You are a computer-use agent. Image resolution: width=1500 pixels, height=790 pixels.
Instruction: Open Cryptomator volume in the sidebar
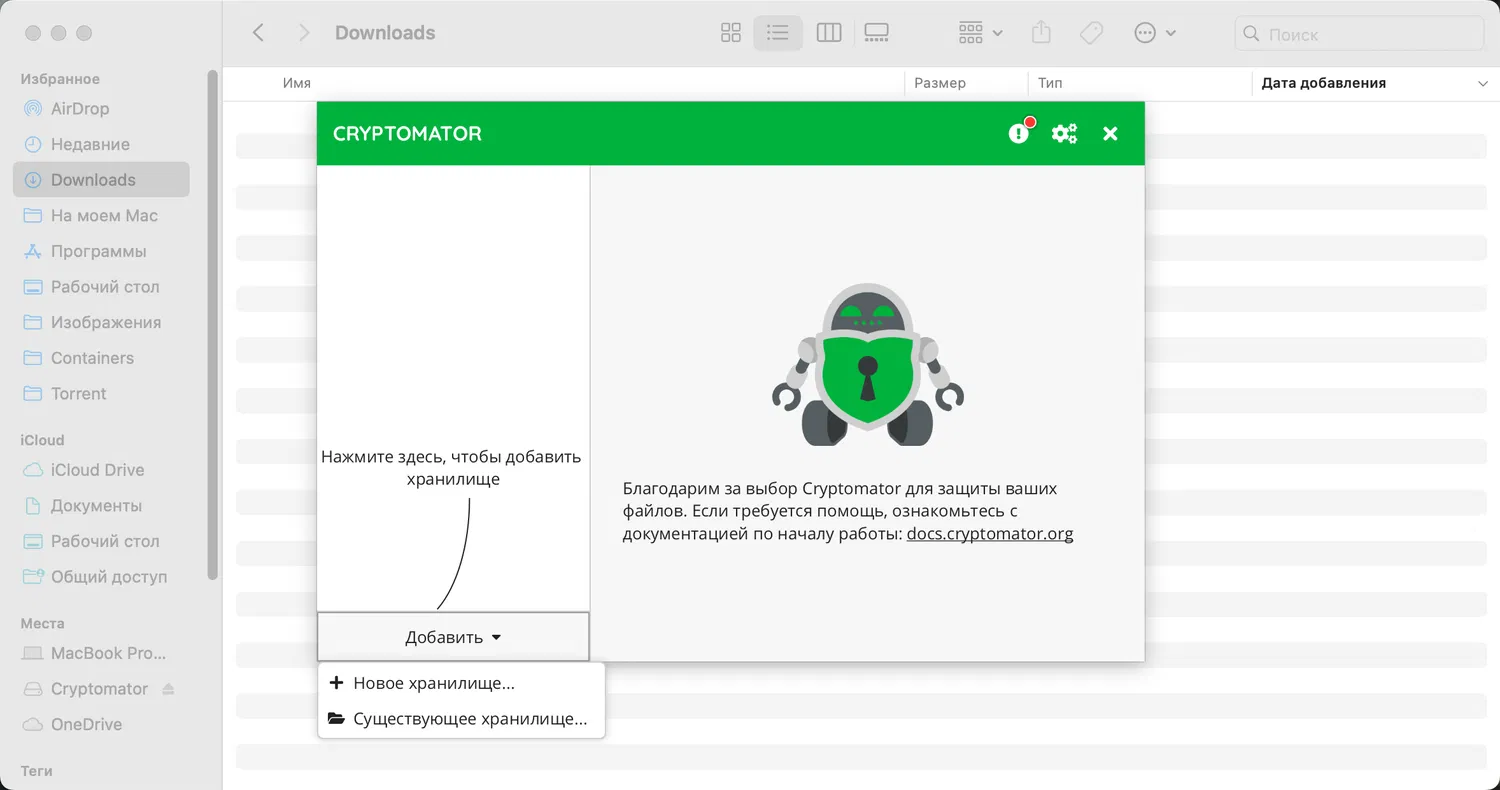(99, 689)
